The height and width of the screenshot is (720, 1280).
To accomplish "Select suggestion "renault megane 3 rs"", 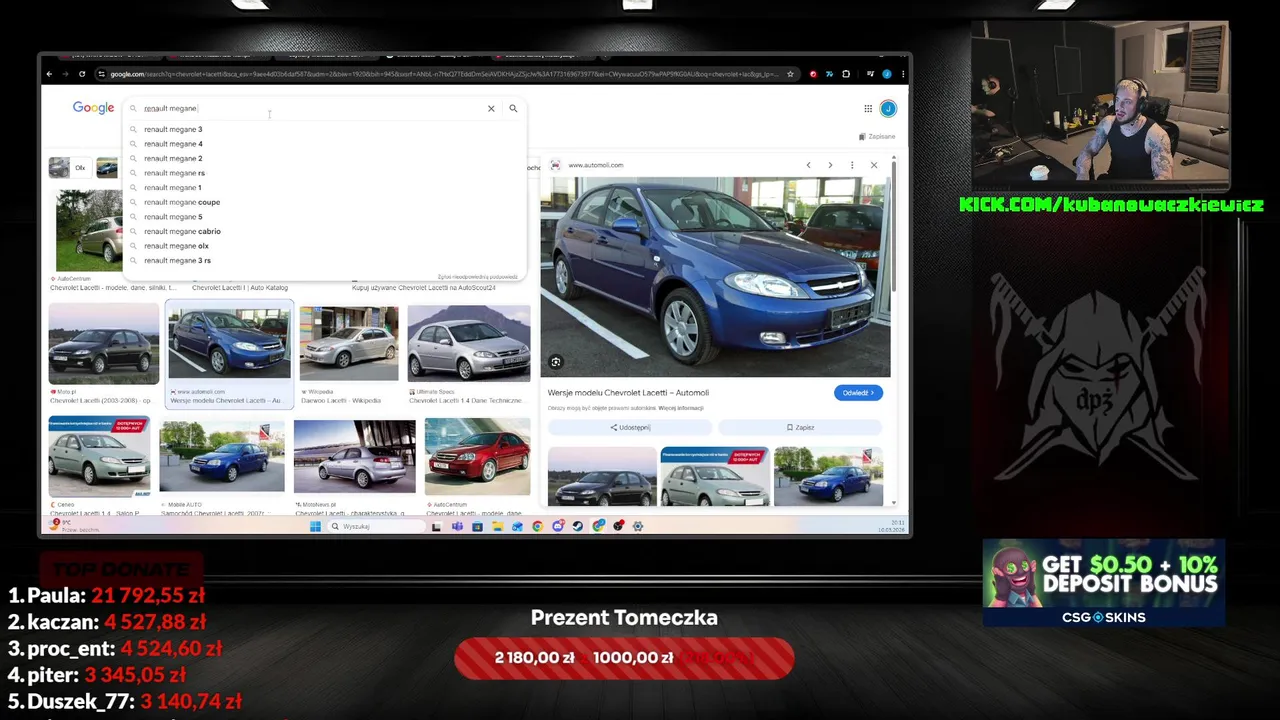I will [x=324, y=260].
